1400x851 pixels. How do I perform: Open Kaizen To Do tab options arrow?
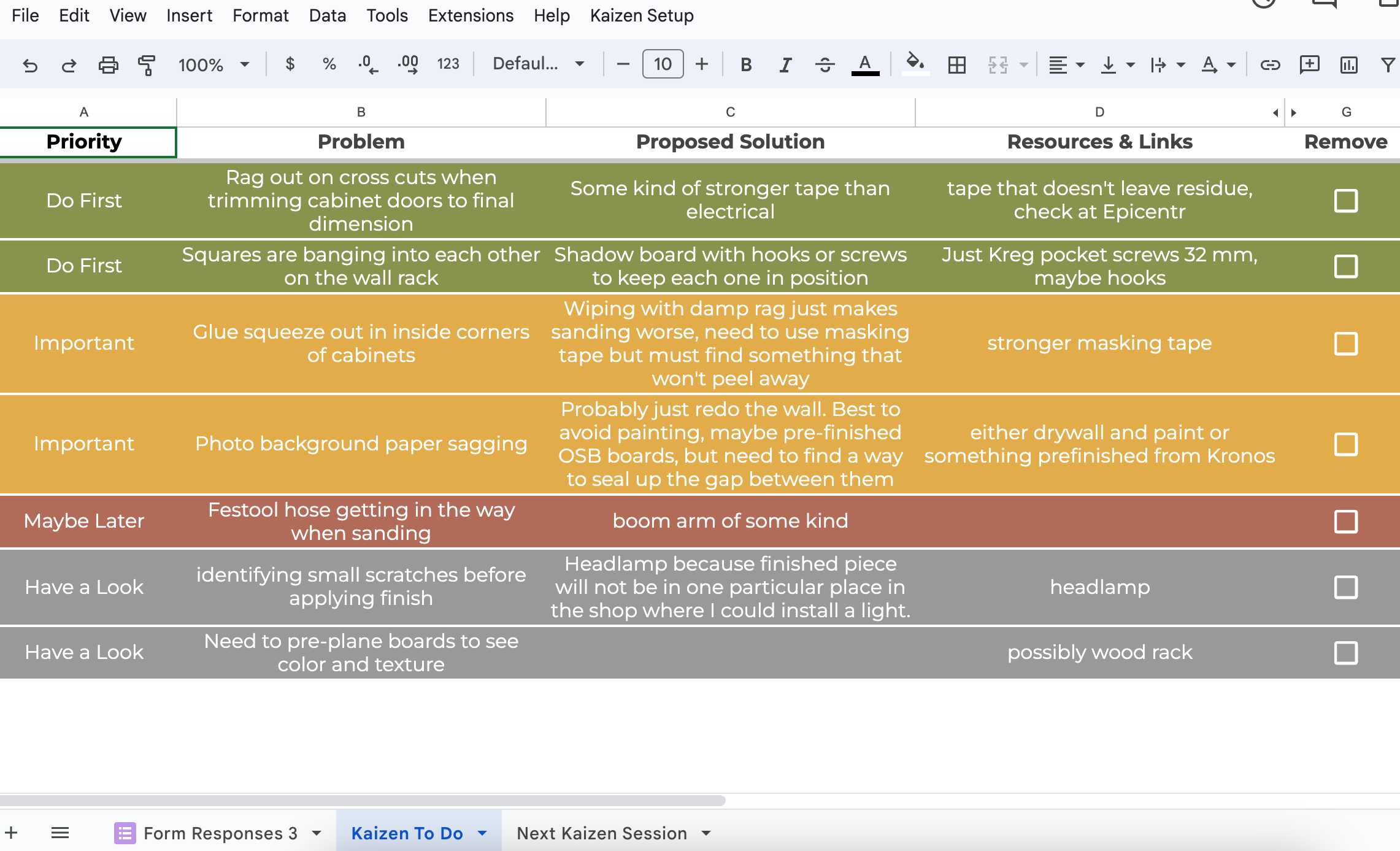click(483, 833)
